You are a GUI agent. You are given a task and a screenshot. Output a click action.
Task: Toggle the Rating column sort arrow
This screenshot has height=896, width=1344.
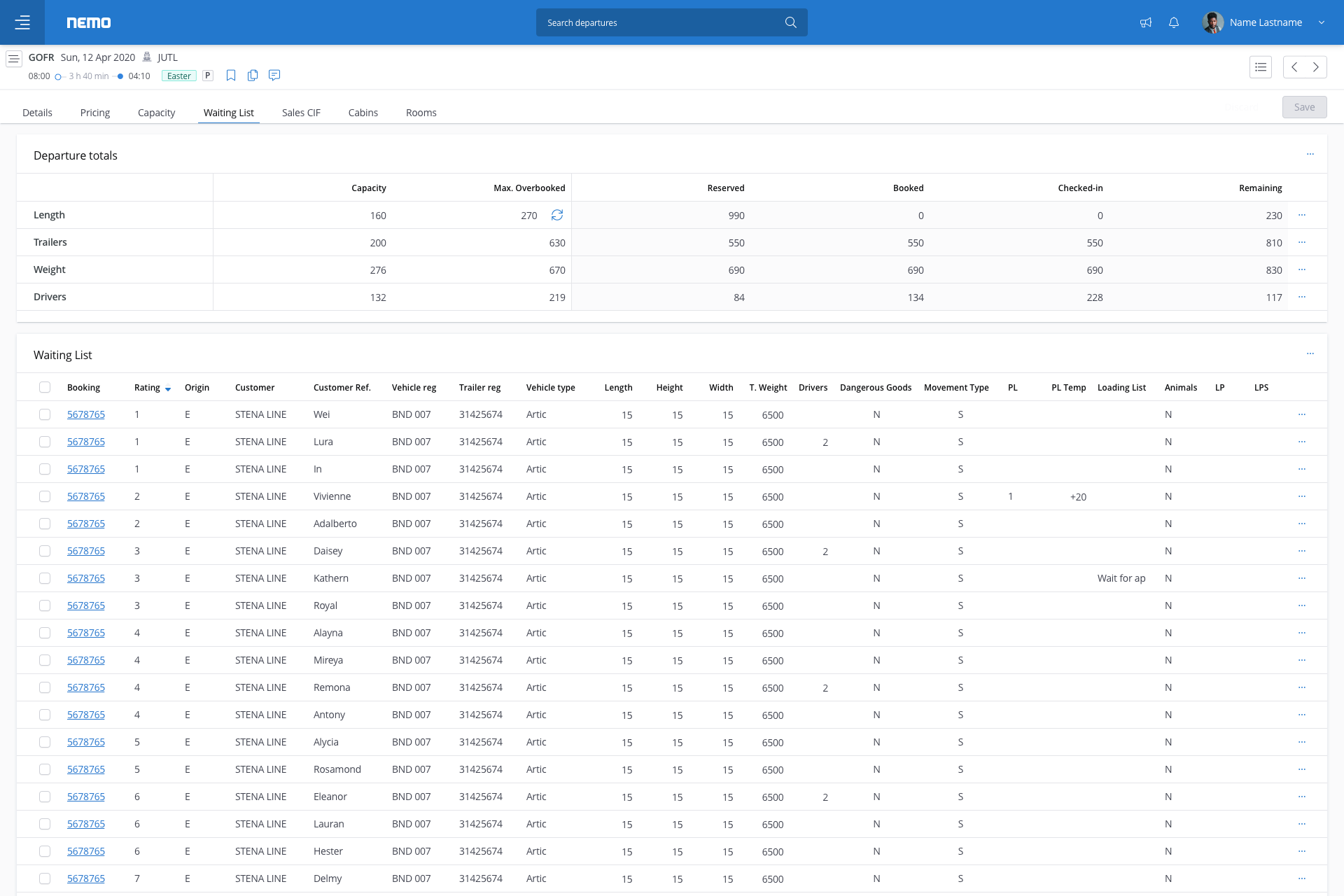coord(168,388)
